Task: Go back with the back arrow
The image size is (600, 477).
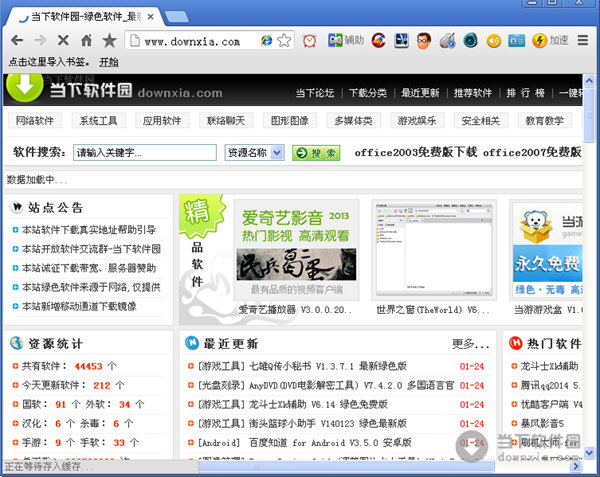Action: (17, 40)
